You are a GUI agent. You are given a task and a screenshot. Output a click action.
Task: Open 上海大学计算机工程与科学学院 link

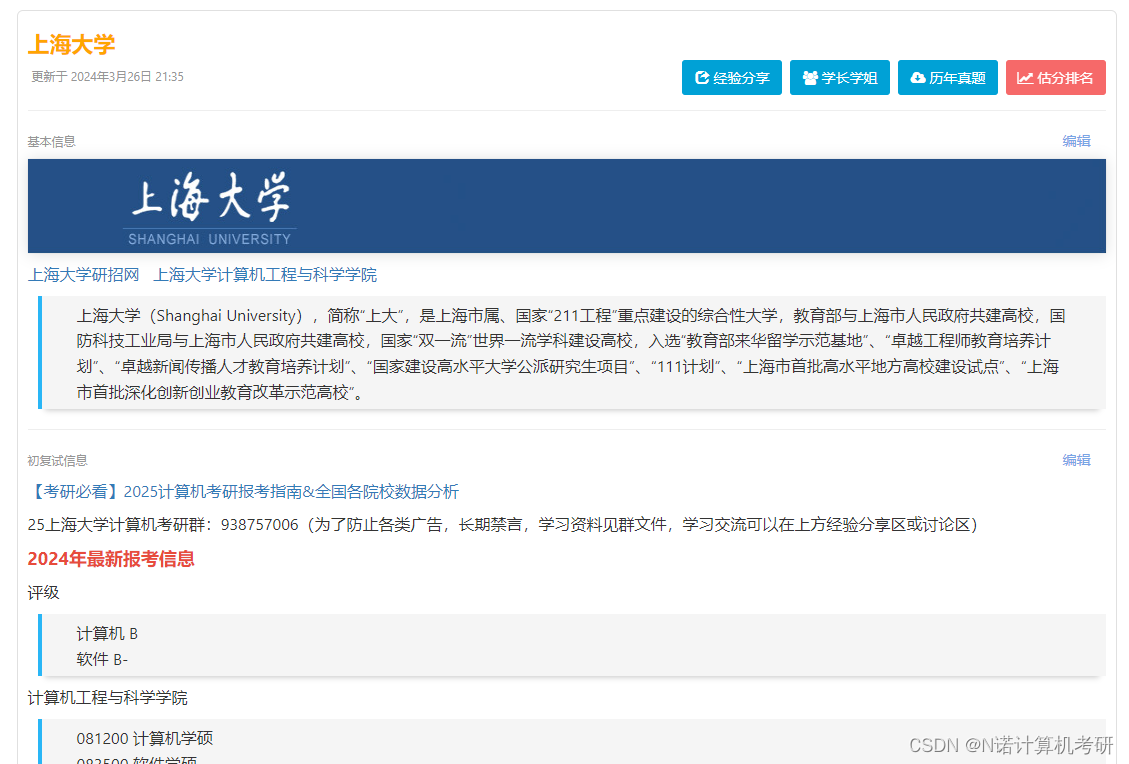265,275
